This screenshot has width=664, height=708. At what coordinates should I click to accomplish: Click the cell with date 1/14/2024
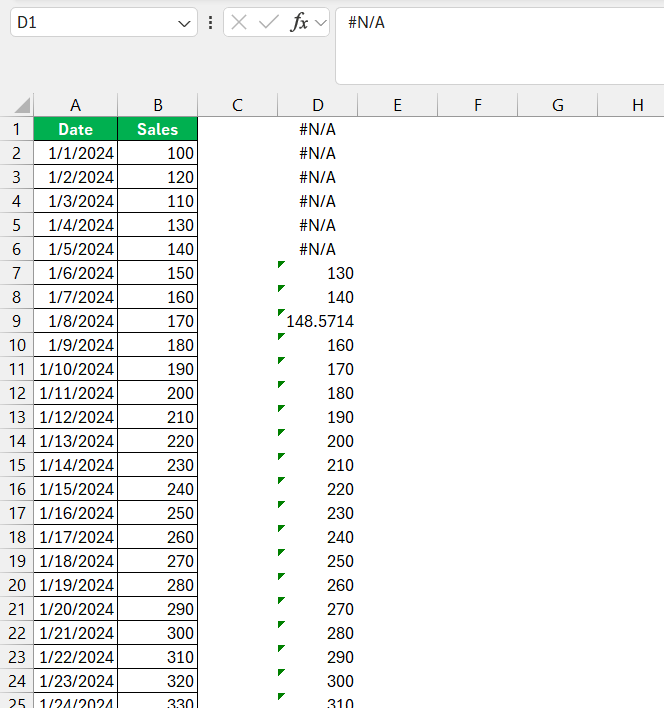(75, 465)
